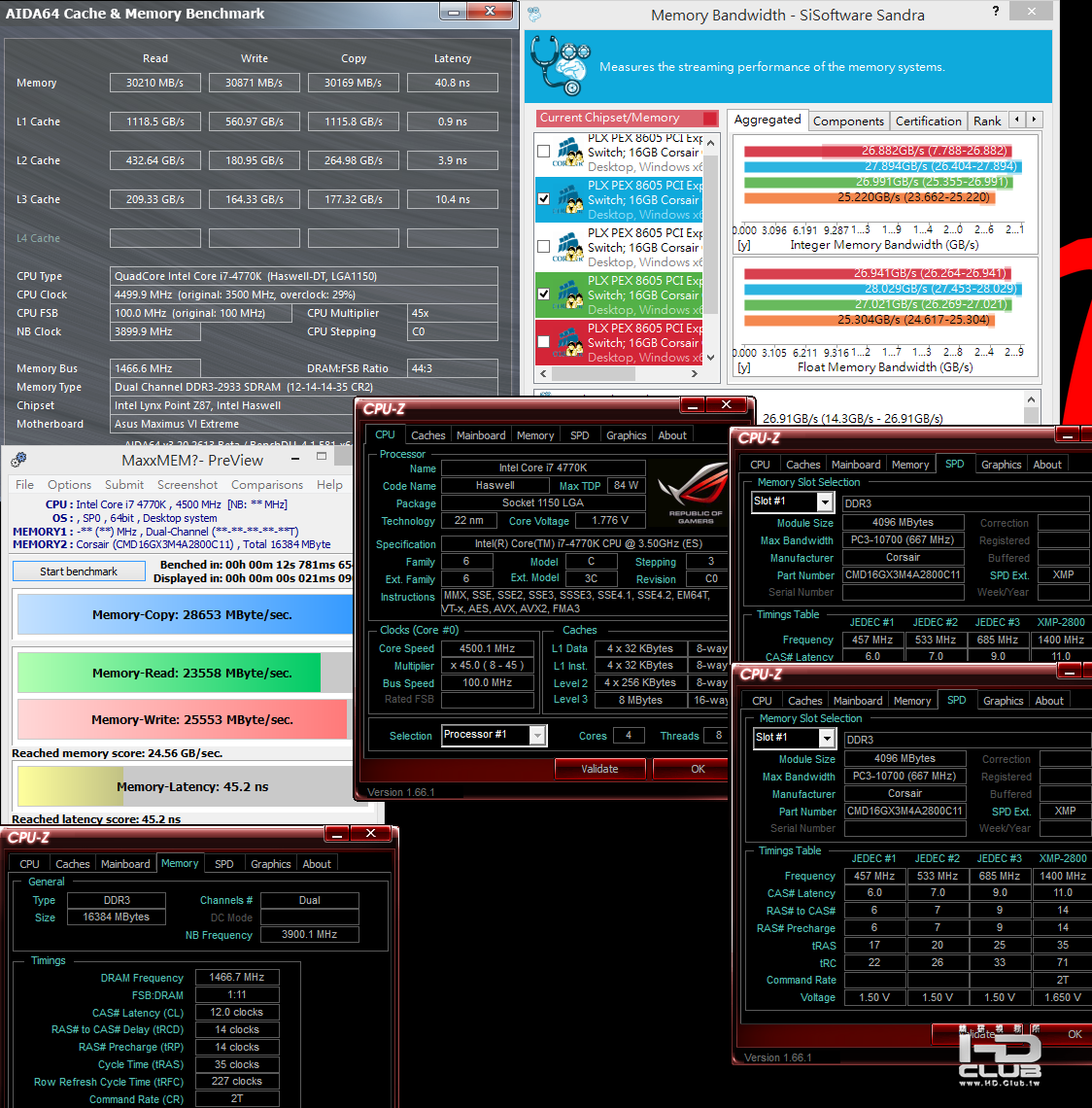This screenshot has height=1108, width=1092.
Task: Click the Memory Read field showing 30210 MB/s
Action: coord(154,83)
